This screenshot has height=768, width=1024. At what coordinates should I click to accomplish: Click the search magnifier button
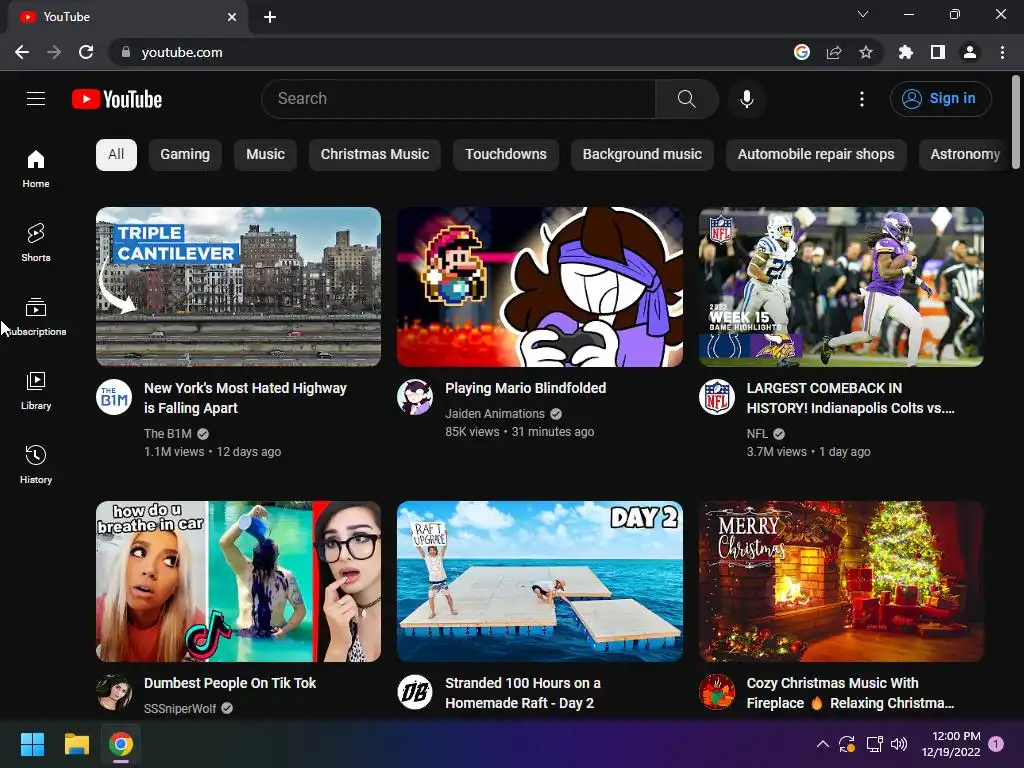[686, 99]
